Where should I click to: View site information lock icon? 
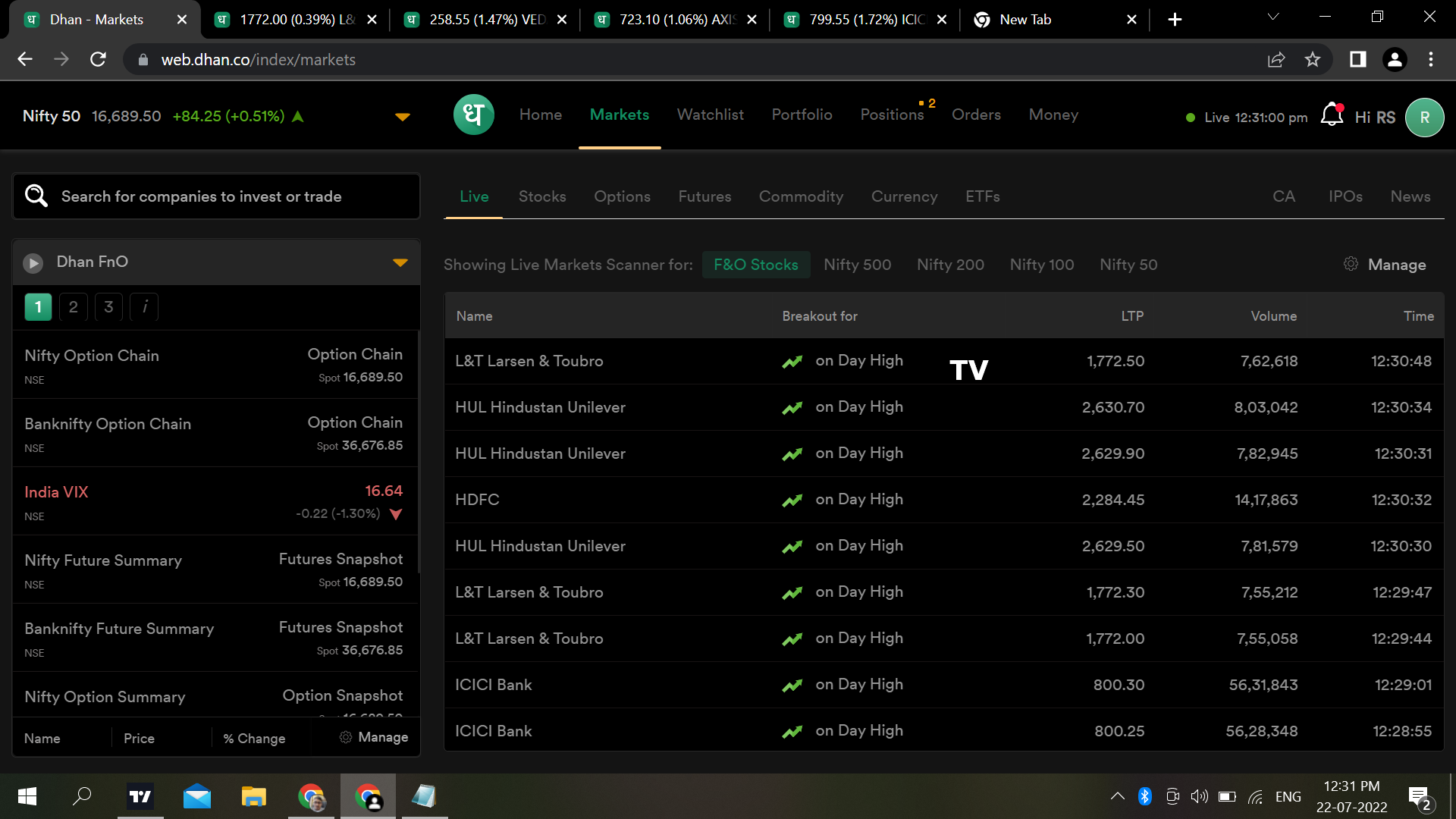[143, 59]
